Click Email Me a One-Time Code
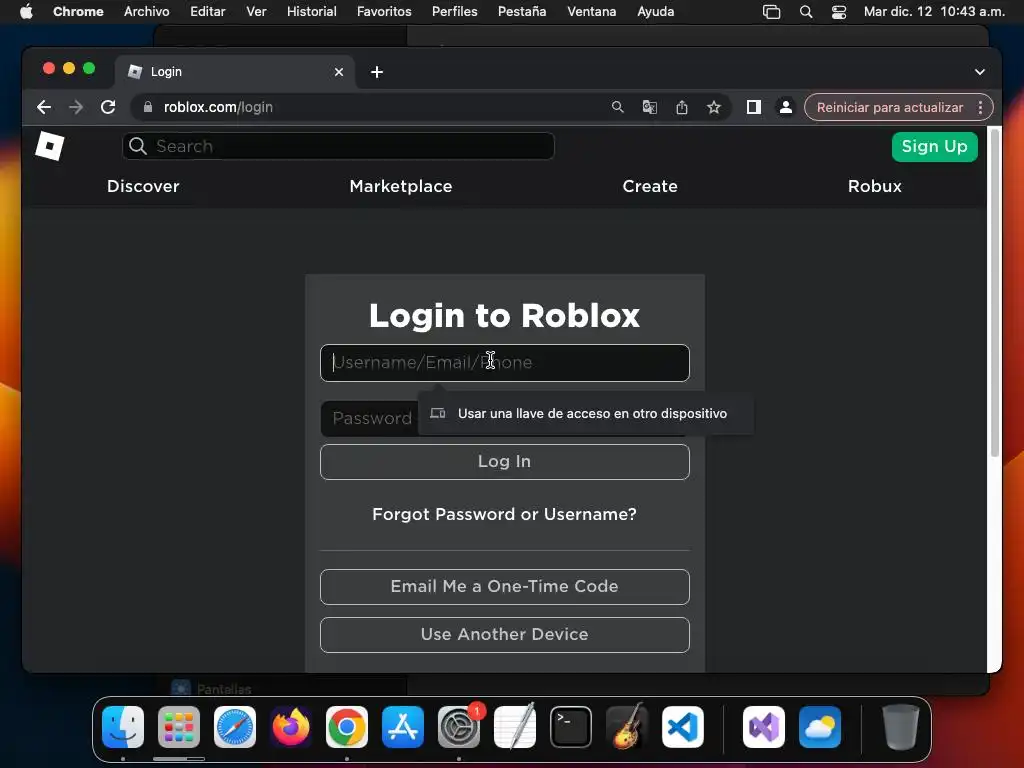The image size is (1024, 768). (x=505, y=586)
